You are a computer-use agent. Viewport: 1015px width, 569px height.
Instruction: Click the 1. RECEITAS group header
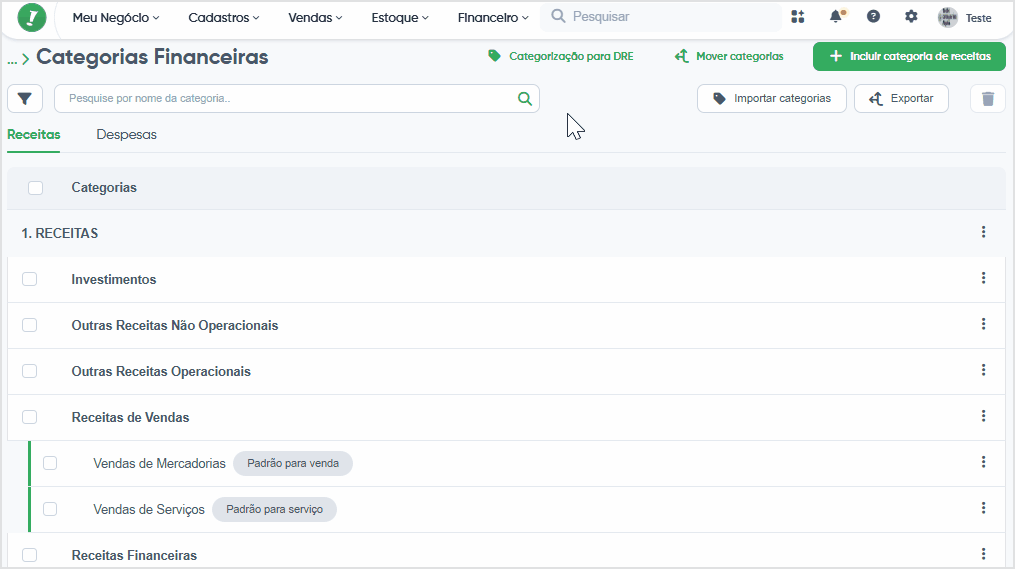pyautogui.click(x=60, y=234)
